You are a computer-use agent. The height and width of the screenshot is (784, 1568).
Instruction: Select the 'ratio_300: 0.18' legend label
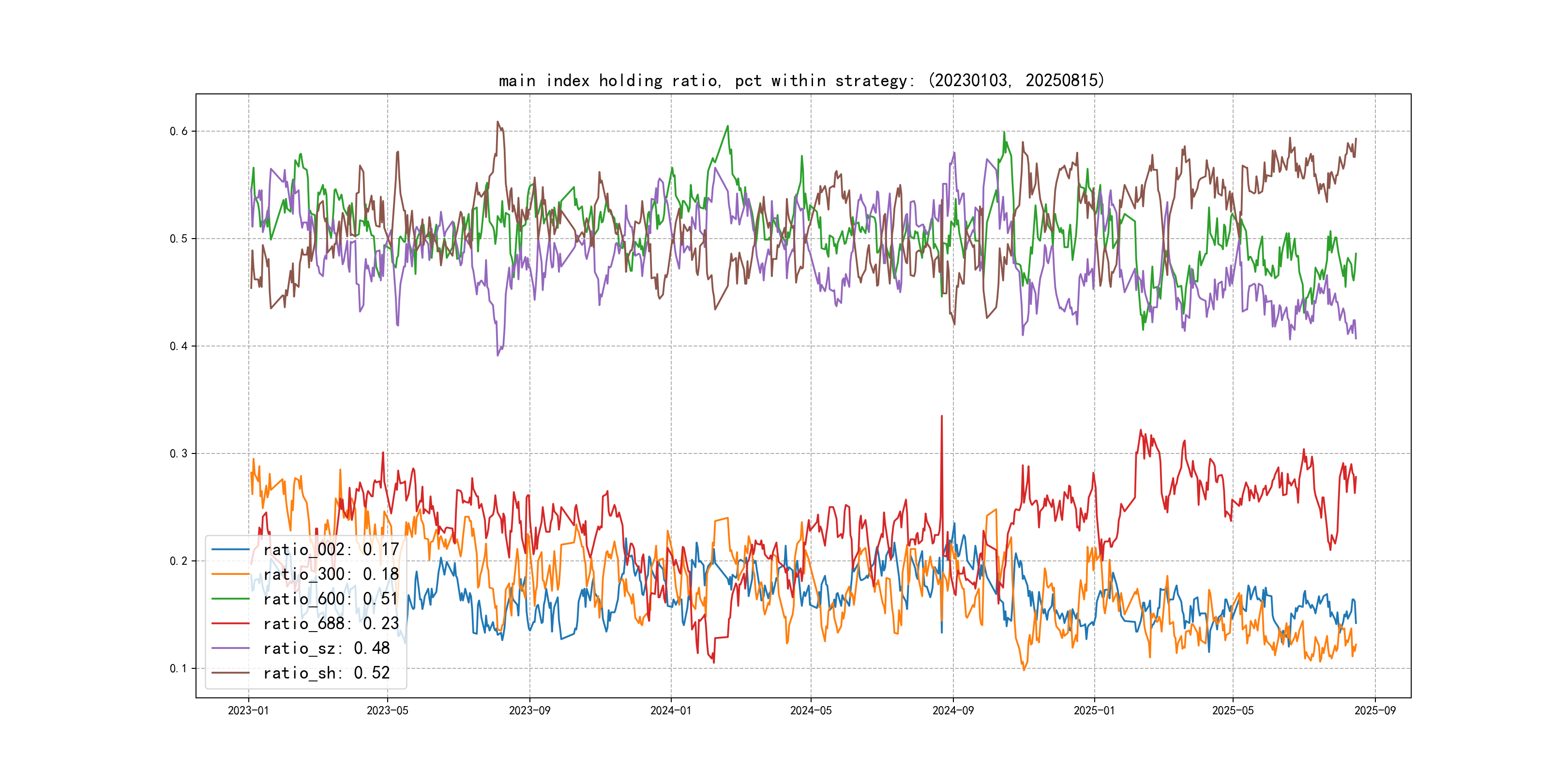coord(331,574)
